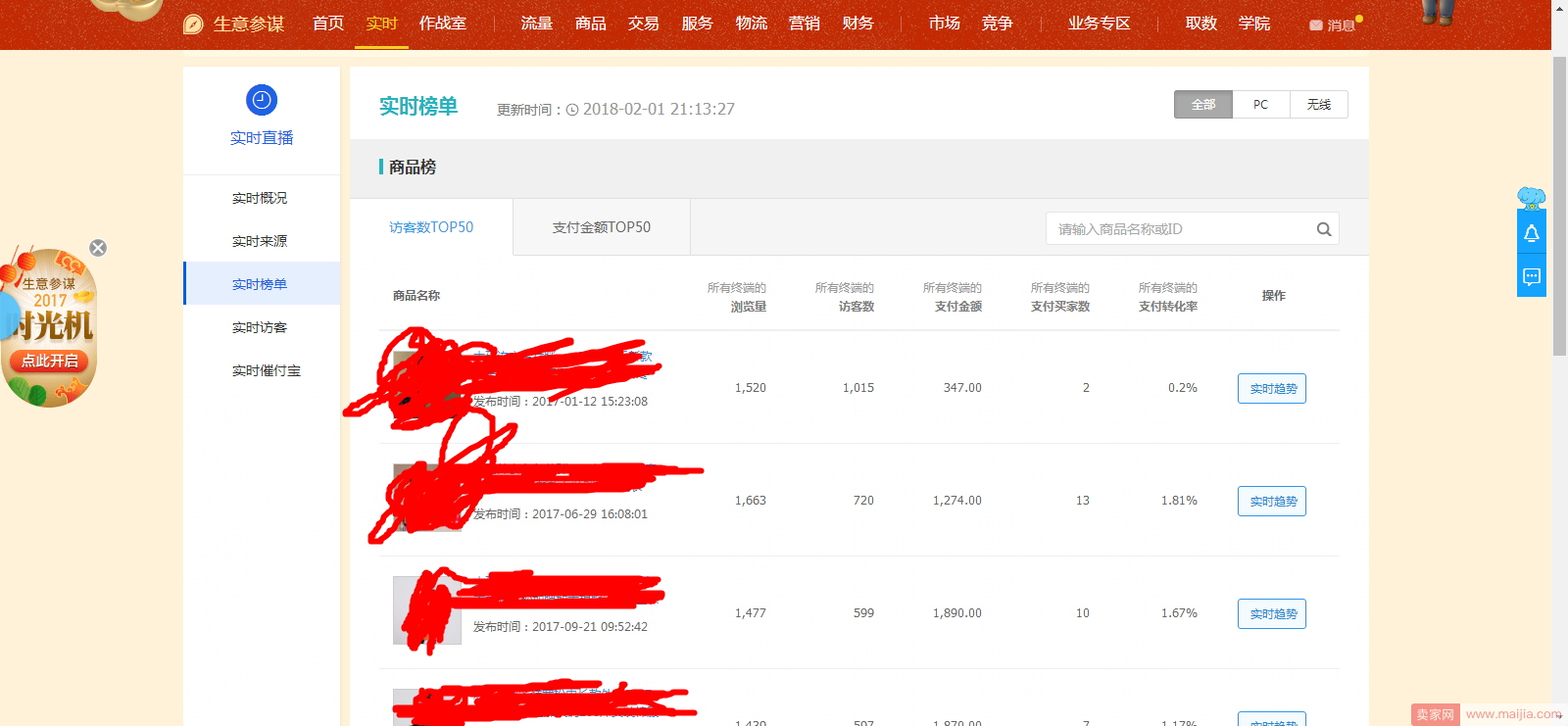Select 实时概况 in sidebar
Viewport: 1568px width, 726px height.
pyautogui.click(x=260, y=198)
